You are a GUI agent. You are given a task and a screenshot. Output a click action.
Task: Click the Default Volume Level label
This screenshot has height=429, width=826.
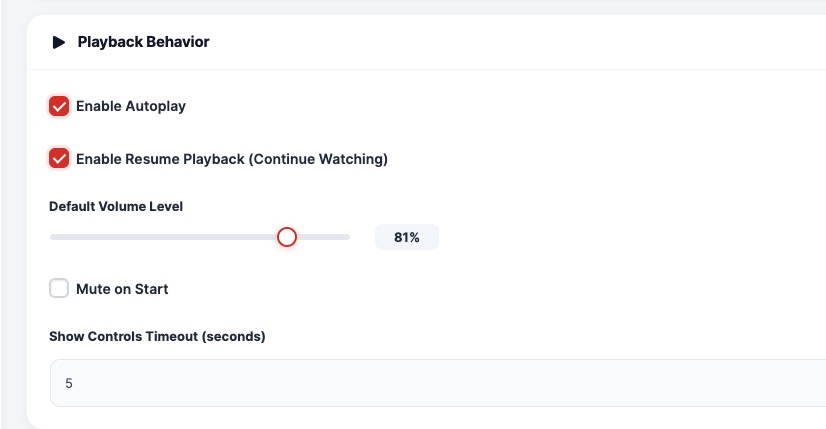tap(116, 206)
